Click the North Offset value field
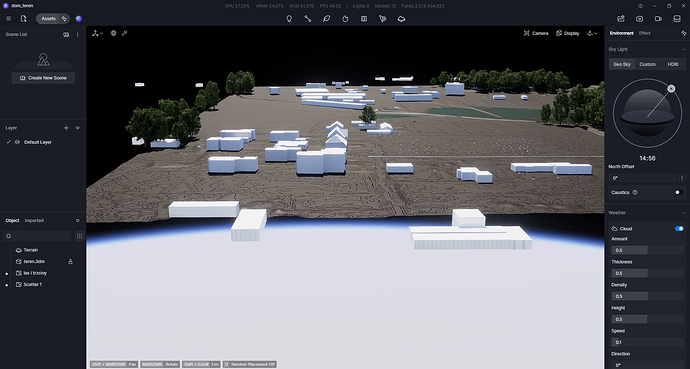The image size is (690, 369). coord(643,178)
